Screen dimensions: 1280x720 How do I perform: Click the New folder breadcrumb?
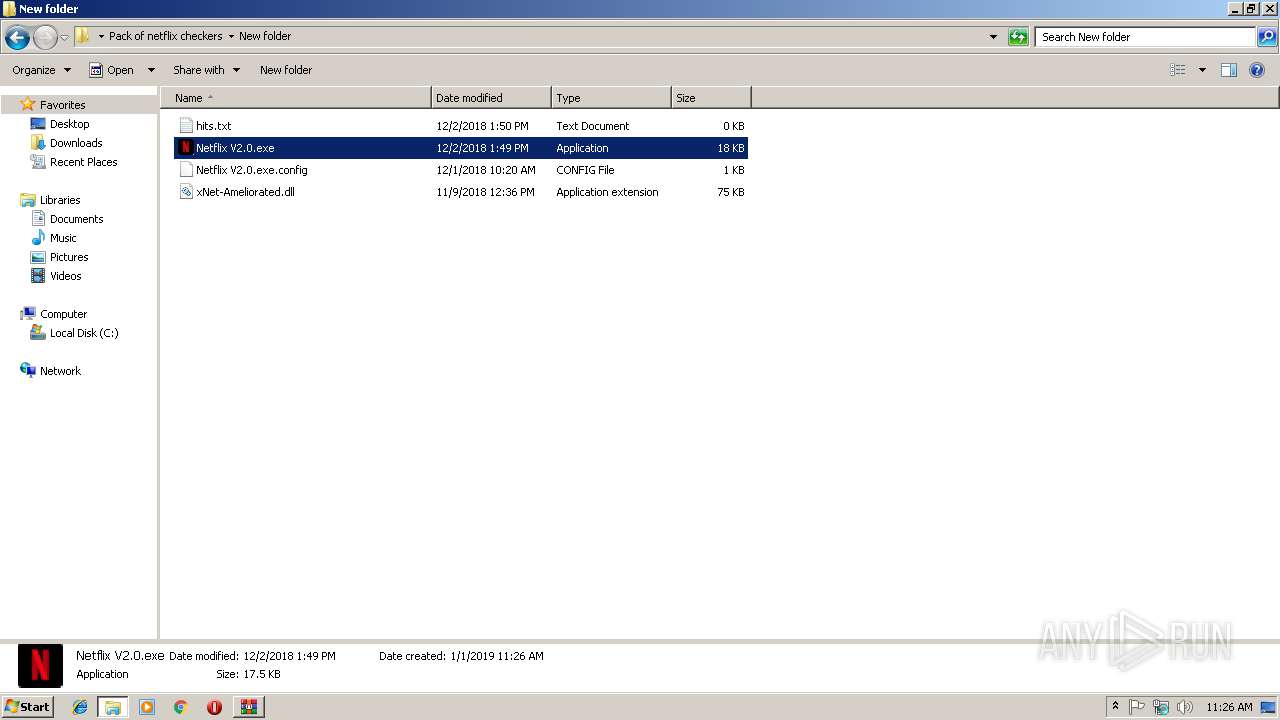[265, 36]
